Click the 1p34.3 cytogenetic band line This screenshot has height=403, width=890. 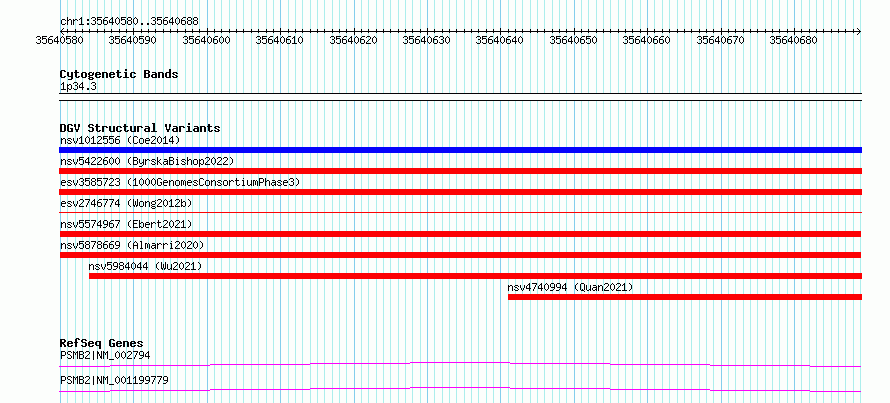tap(460, 97)
